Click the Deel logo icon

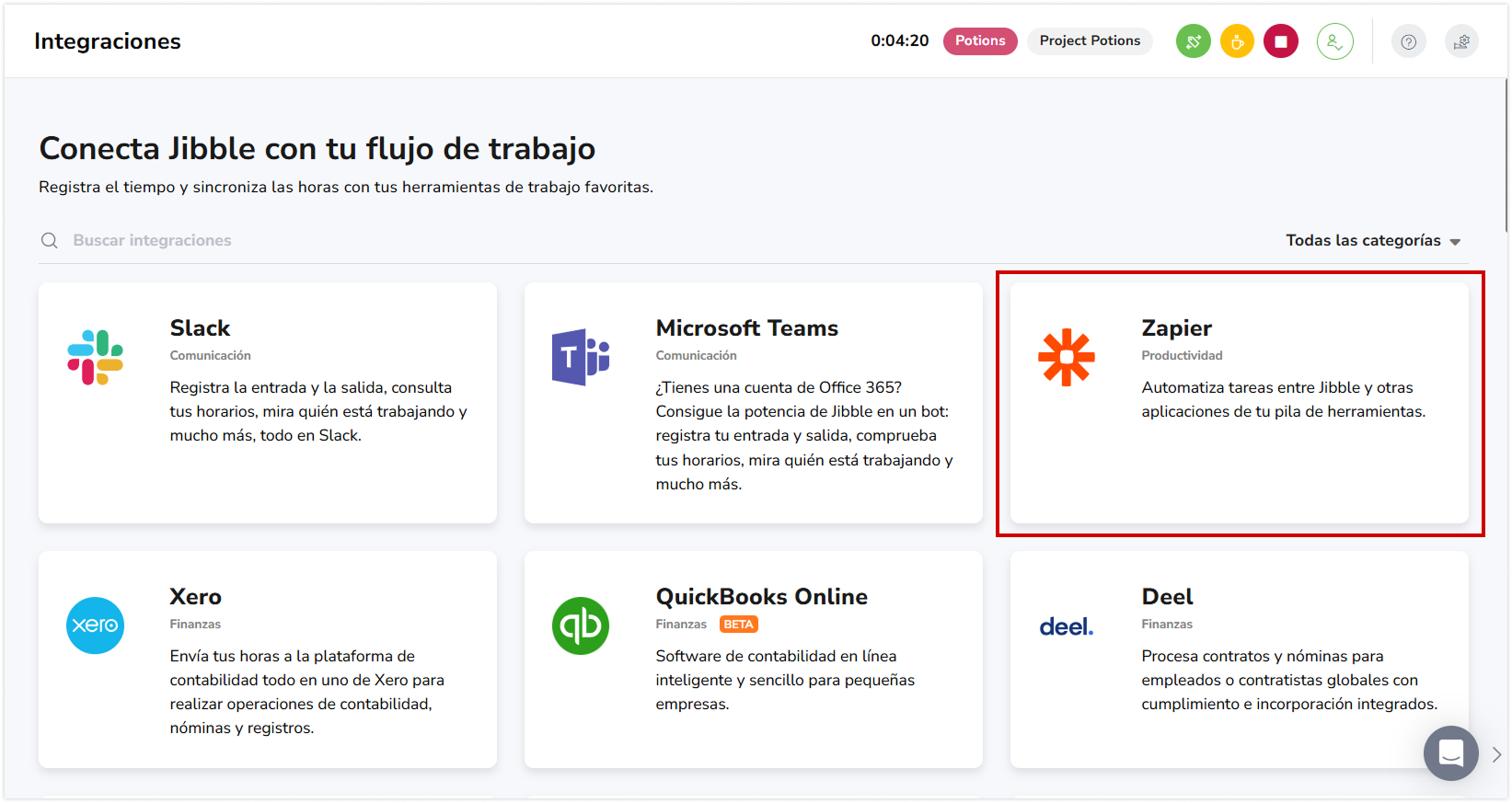1067,626
